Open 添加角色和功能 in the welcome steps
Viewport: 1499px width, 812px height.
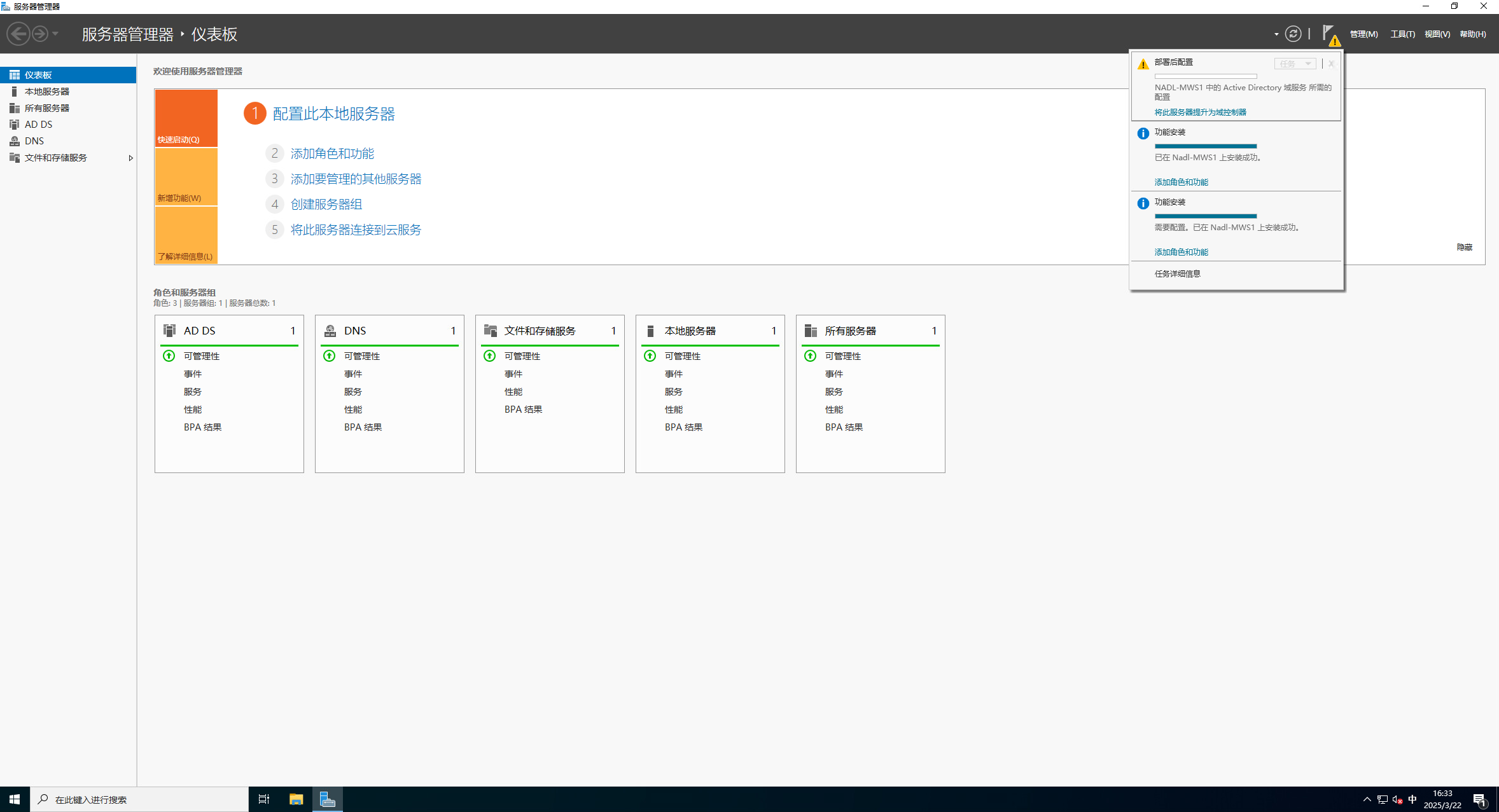click(x=332, y=153)
